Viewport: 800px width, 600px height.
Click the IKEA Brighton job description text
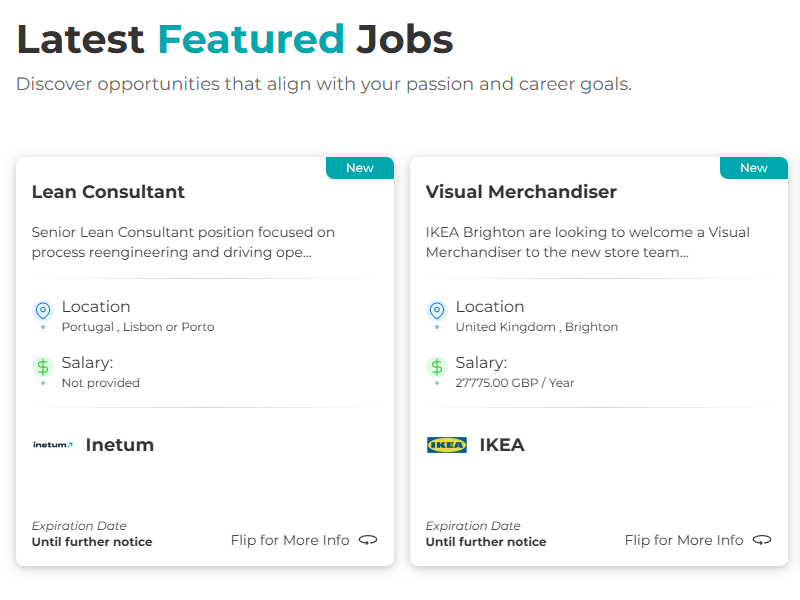point(587,242)
